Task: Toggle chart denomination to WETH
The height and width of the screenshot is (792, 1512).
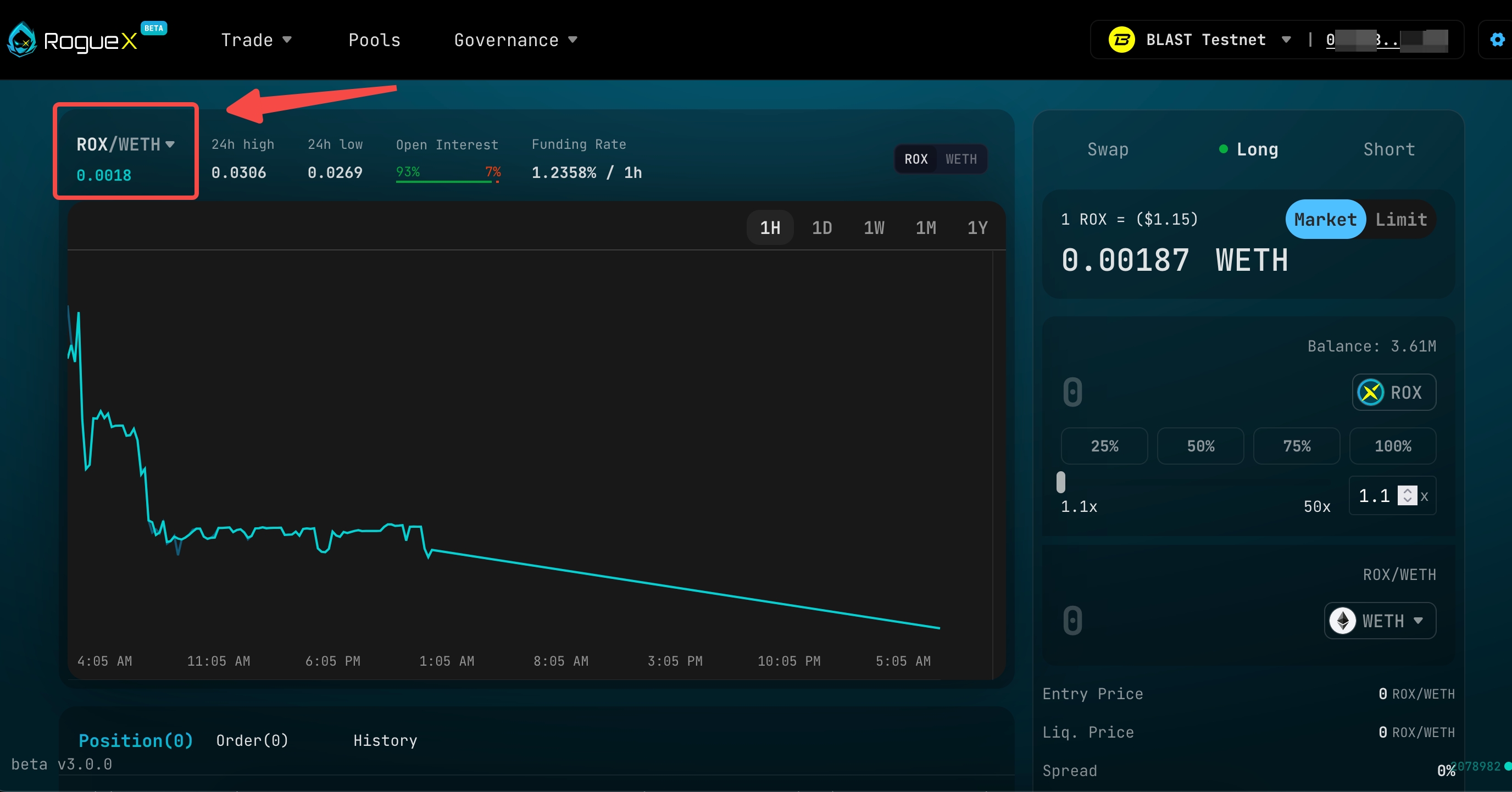Action: [x=961, y=159]
